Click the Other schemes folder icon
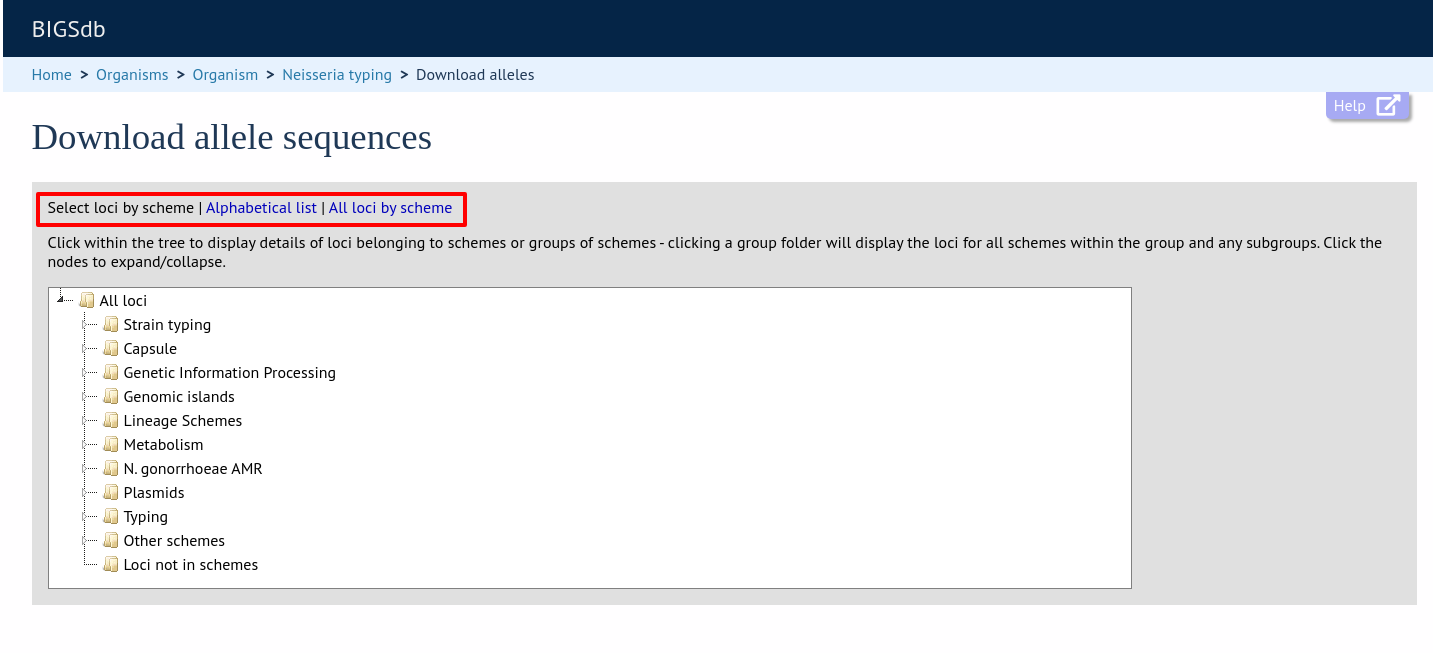1433x653 pixels. [x=111, y=540]
